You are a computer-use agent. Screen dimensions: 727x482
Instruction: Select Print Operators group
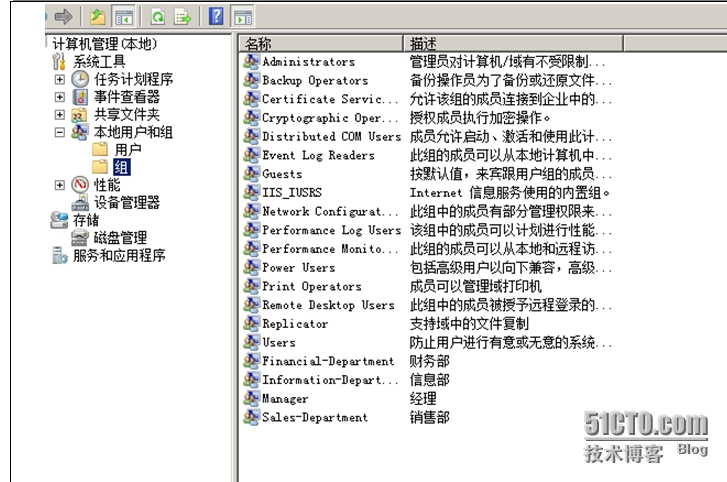[x=312, y=286]
